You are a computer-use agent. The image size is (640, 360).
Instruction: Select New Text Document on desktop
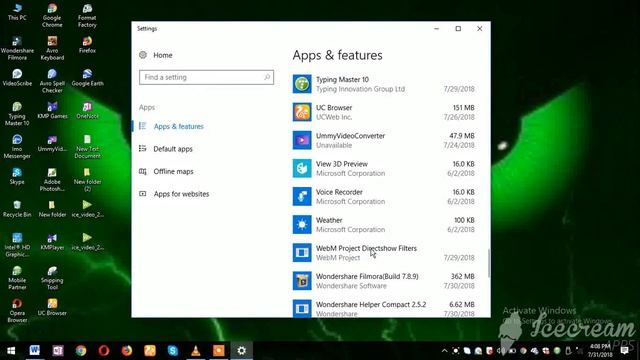click(87, 147)
